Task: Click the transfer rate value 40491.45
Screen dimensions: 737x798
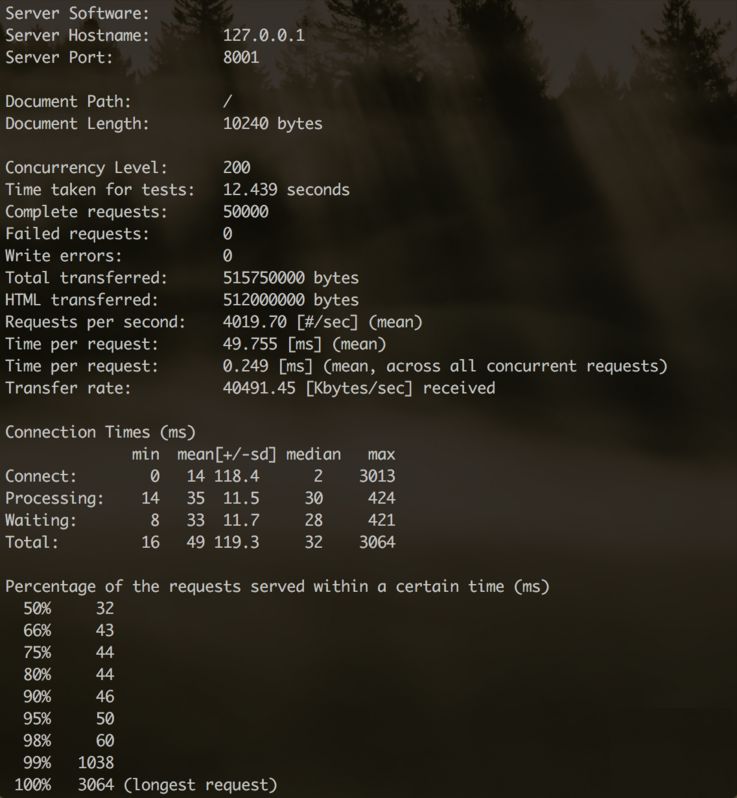Action: pos(259,388)
